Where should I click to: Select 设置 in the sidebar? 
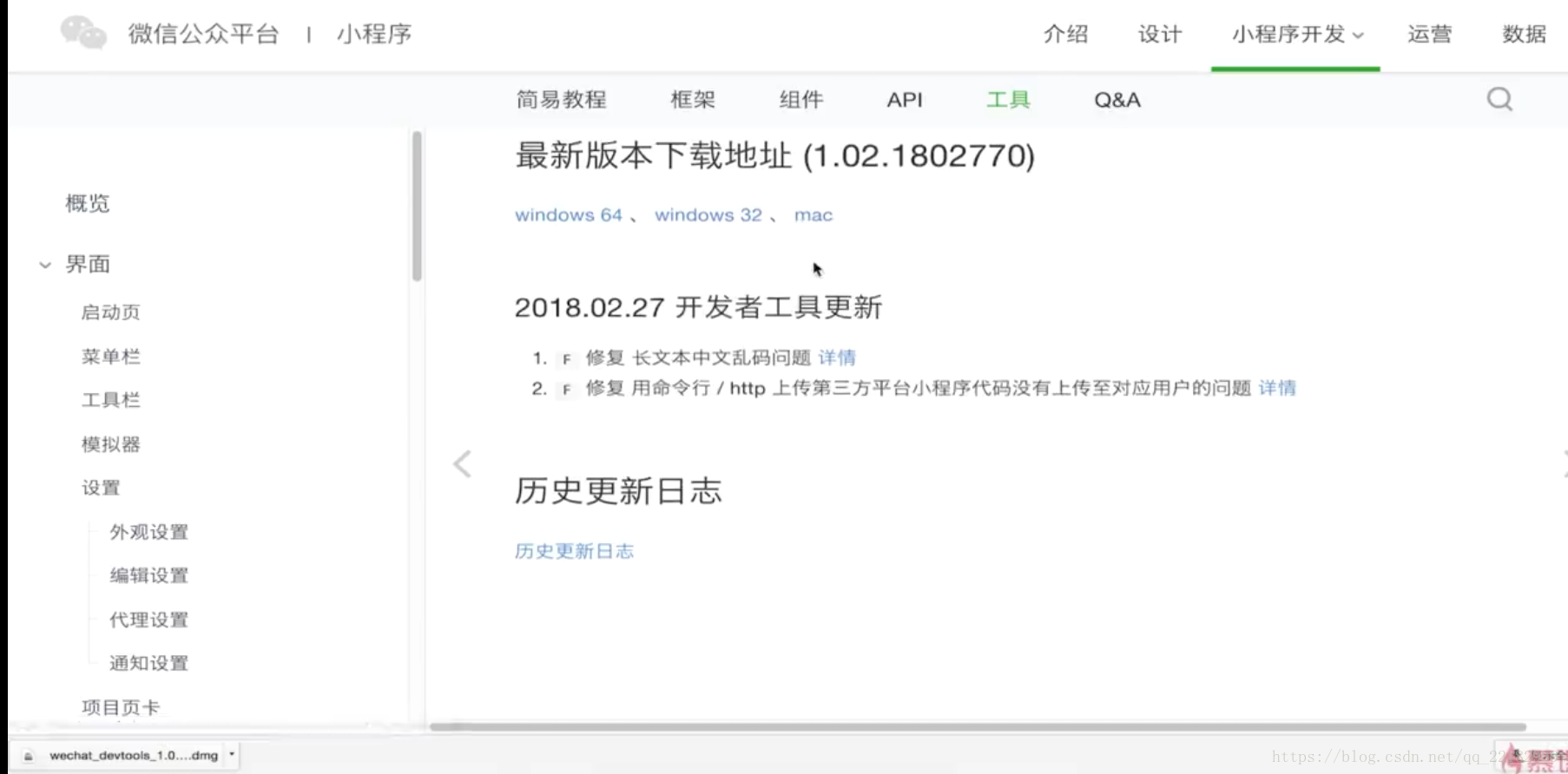coord(101,488)
